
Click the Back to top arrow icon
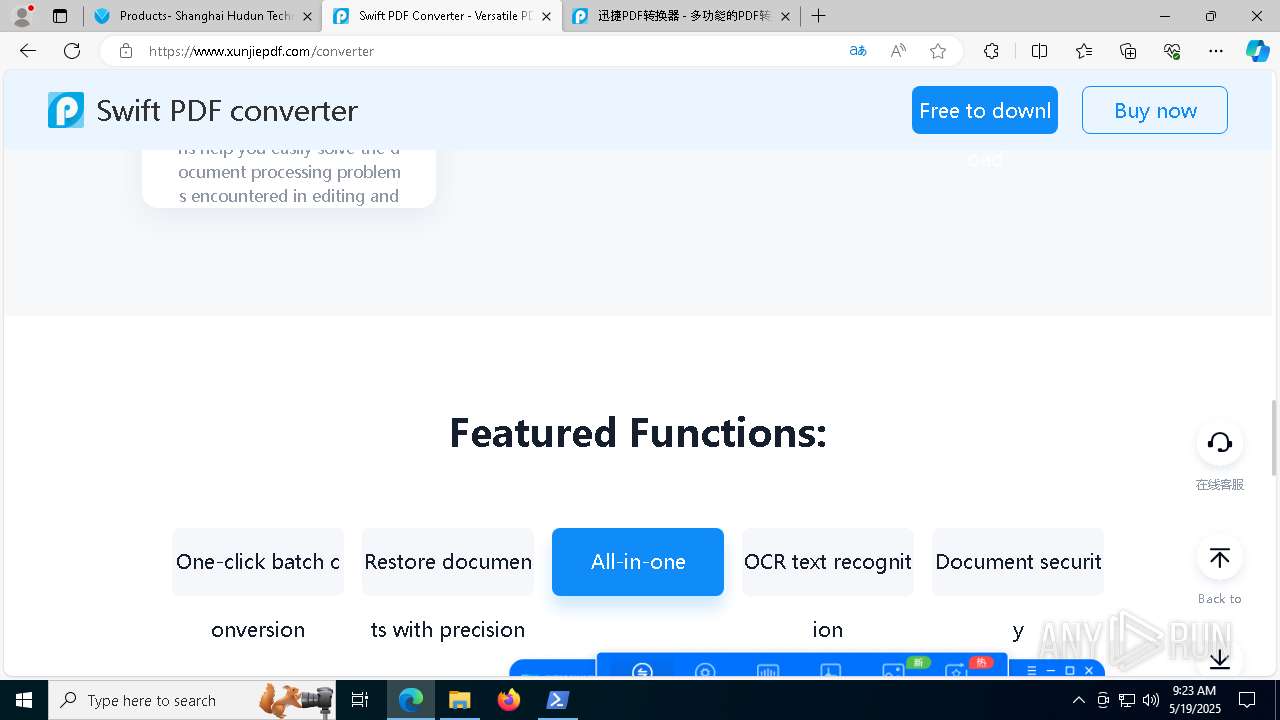point(1219,558)
